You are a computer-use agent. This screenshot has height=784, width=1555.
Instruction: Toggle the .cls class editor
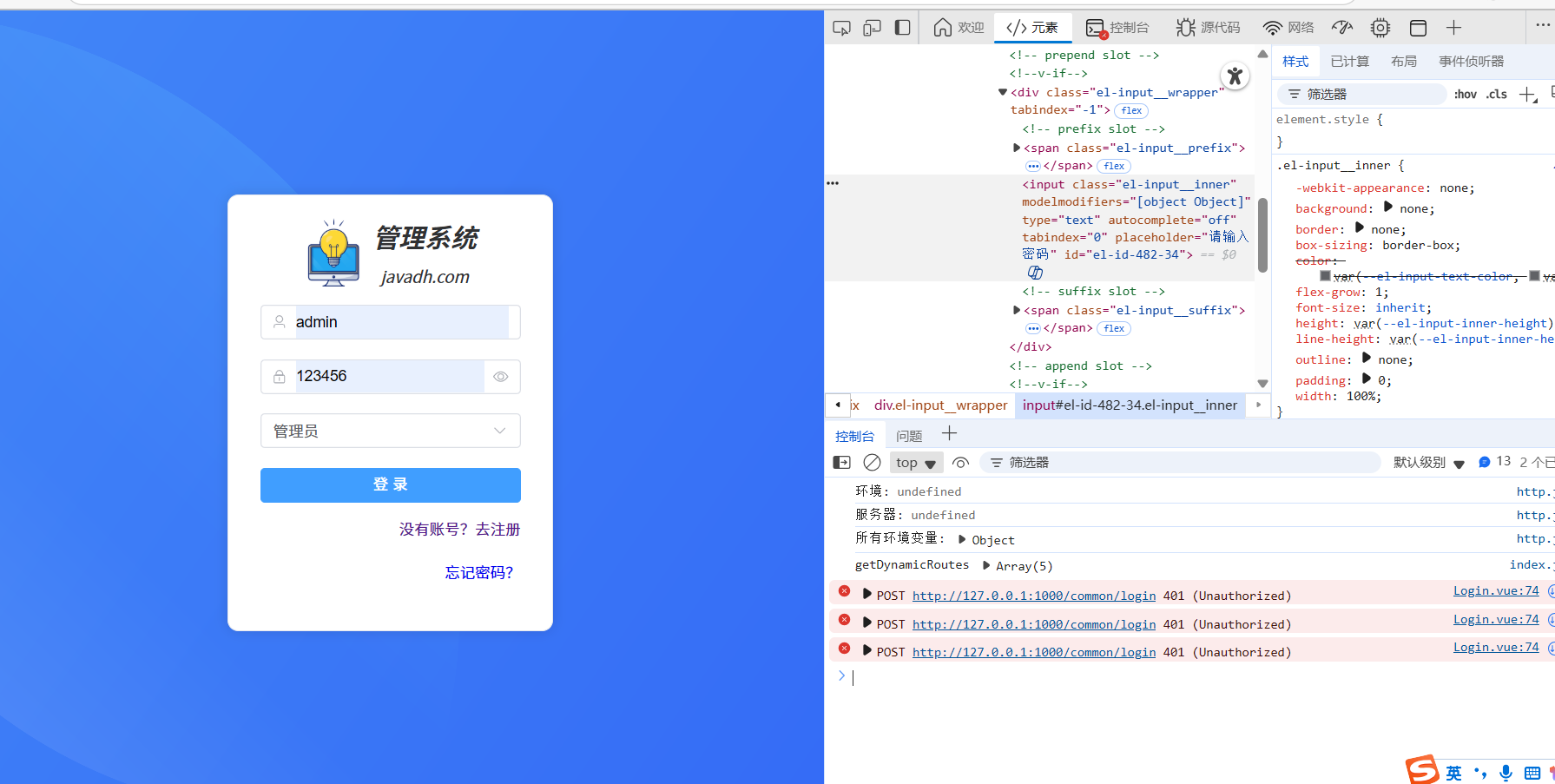(1496, 94)
